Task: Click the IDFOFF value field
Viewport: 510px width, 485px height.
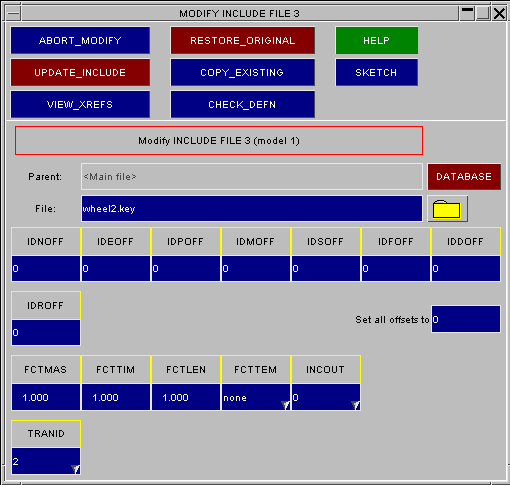Action: (396, 268)
